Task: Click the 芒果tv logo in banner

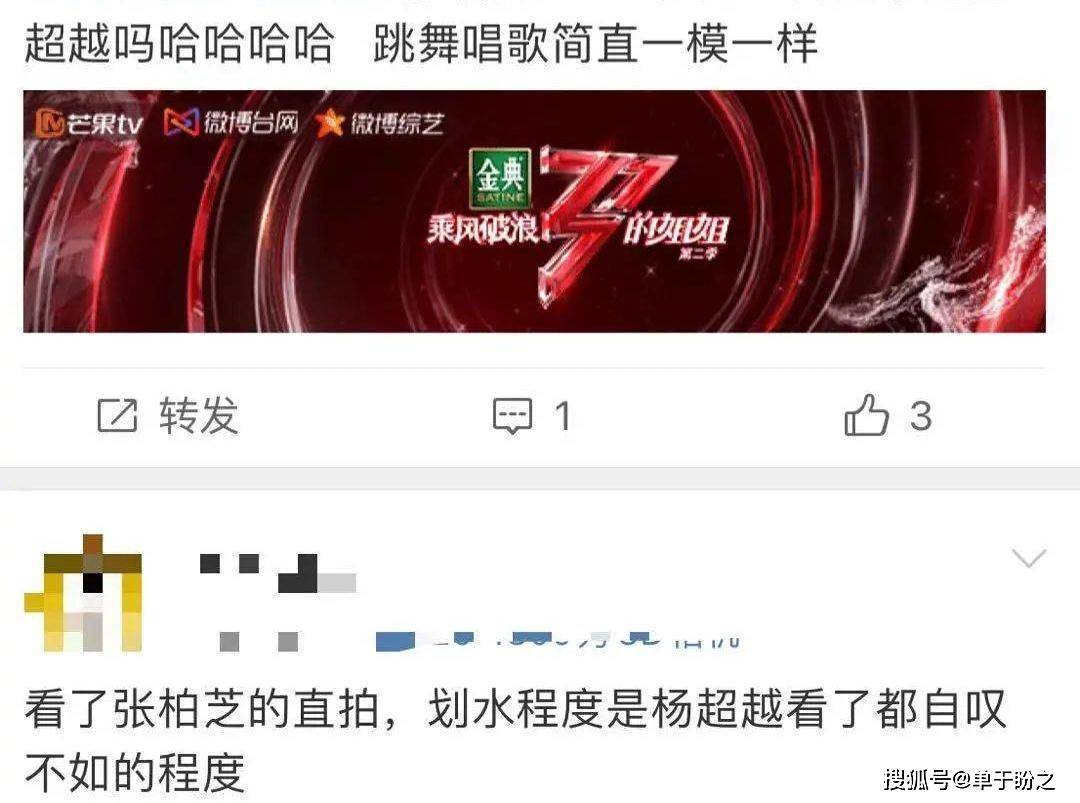Action: 89,123
